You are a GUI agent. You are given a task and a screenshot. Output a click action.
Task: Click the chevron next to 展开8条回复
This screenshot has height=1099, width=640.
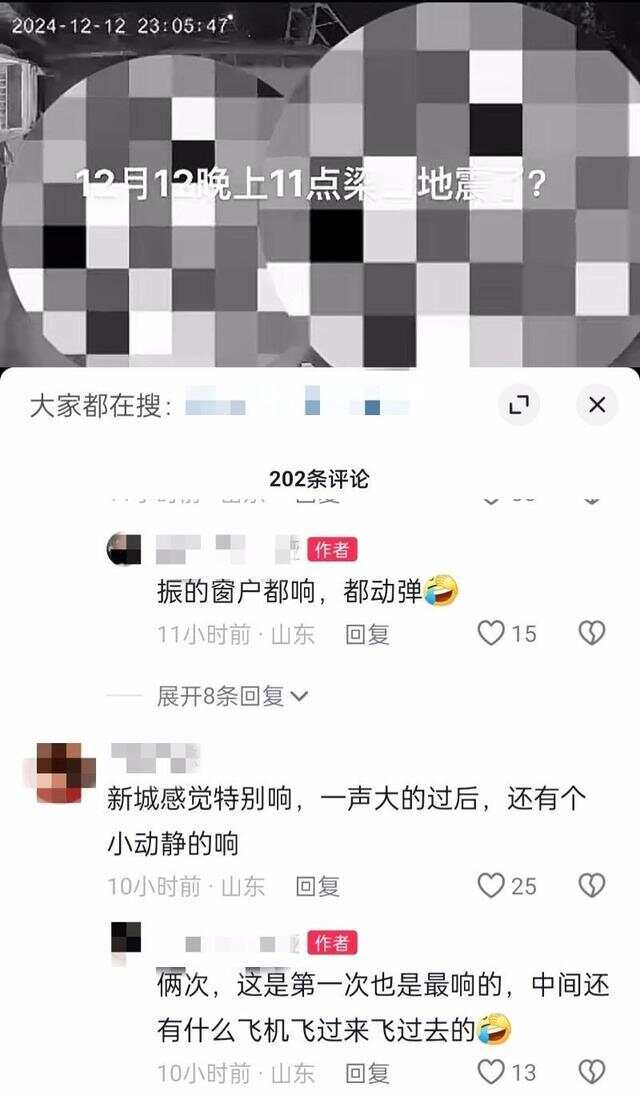point(299,697)
